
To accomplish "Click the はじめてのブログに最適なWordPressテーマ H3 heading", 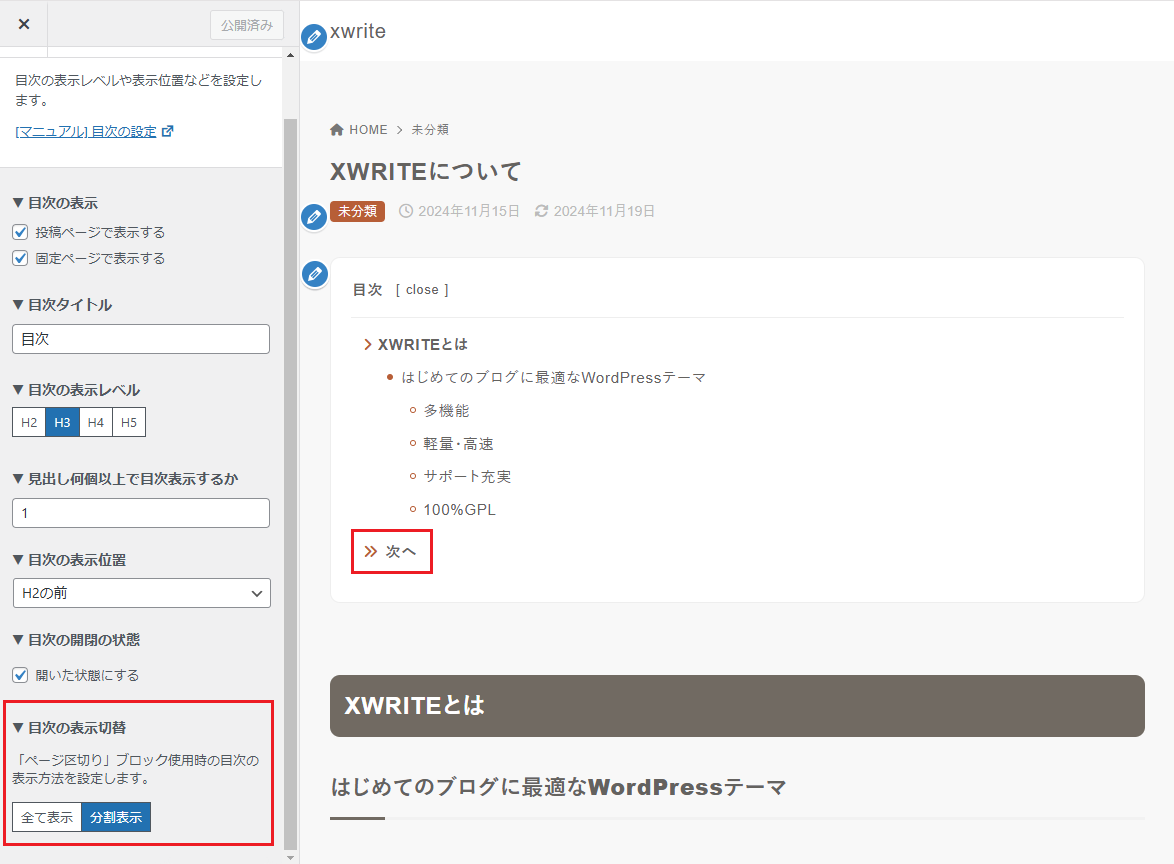I will (558, 787).
